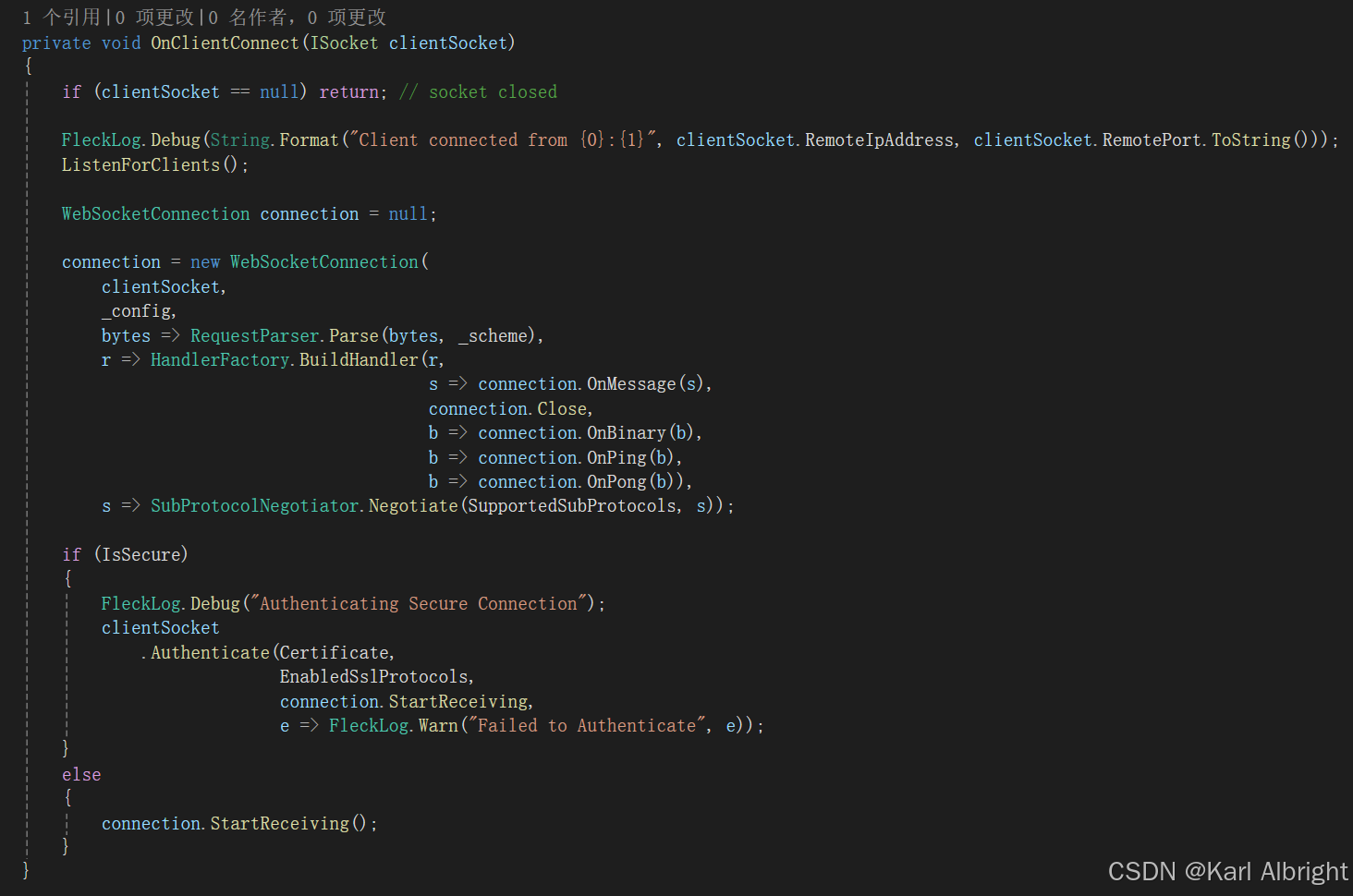Select the ListenForClients method call
1353x896 pixels.
[140, 164]
